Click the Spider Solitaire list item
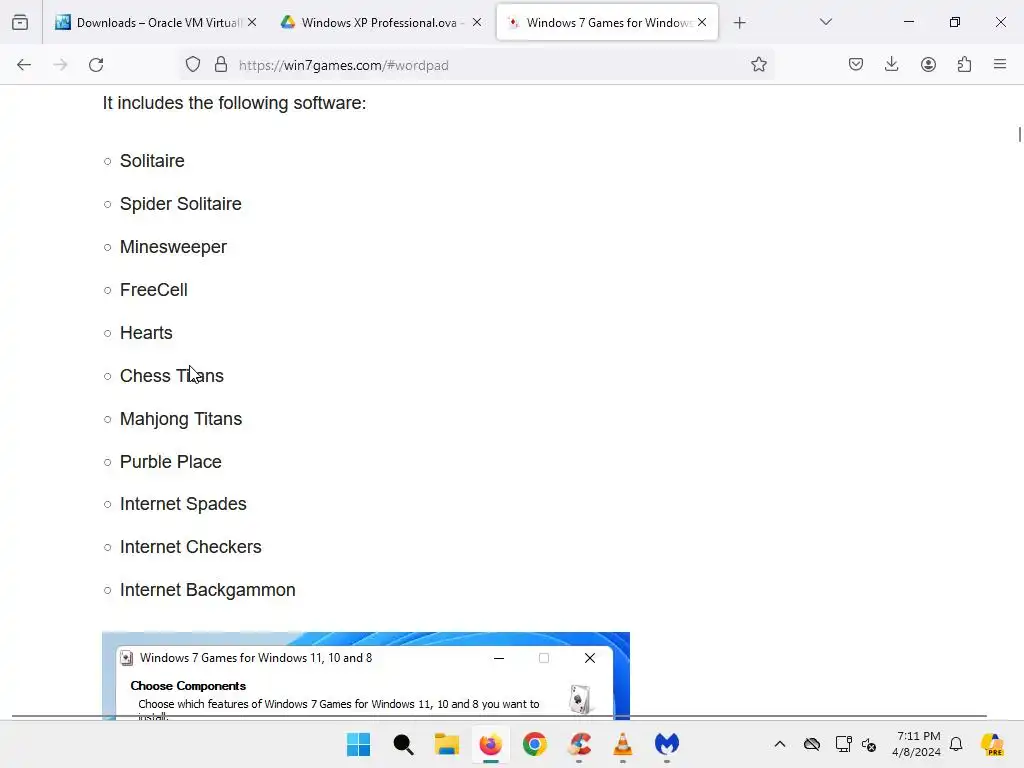This screenshot has width=1024, height=768. point(181,204)
